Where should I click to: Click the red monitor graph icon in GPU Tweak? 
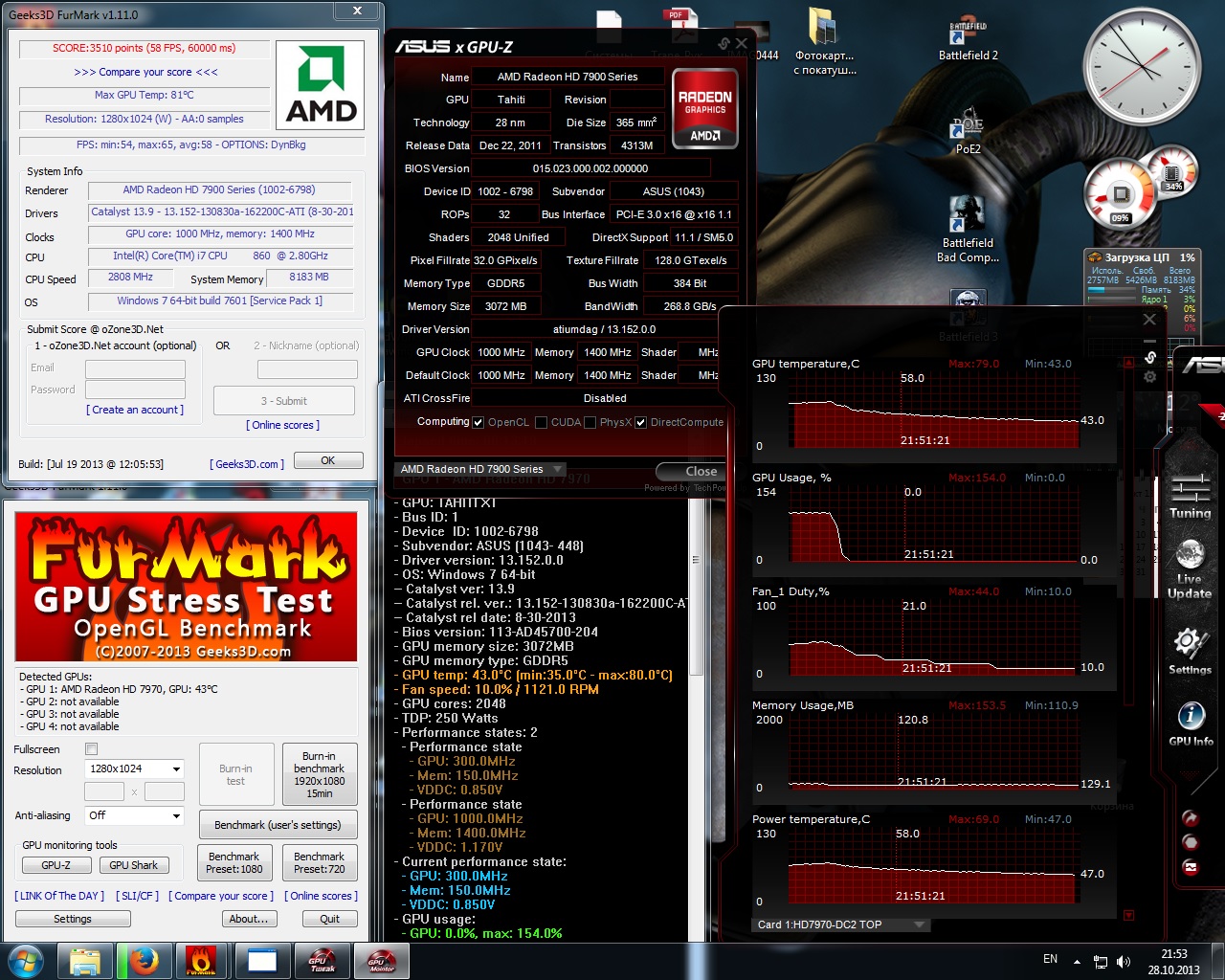(1191, 867)
